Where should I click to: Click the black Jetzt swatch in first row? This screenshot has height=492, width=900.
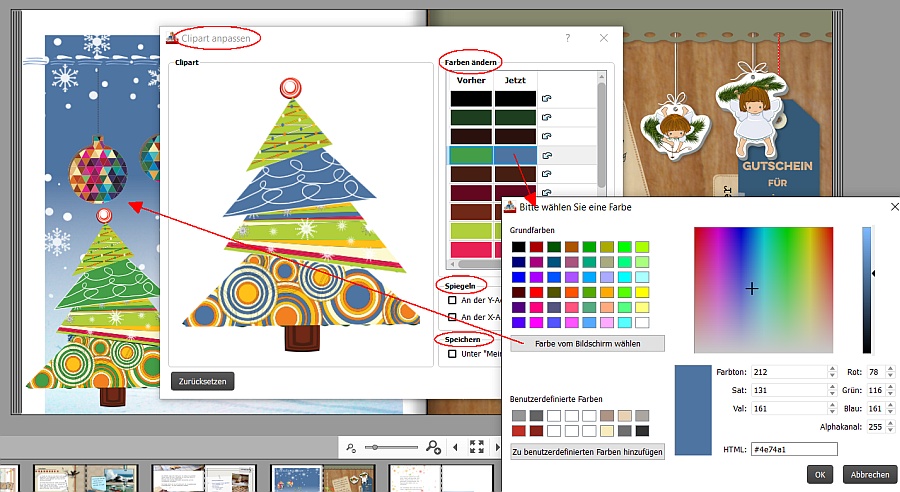point(515,99)
